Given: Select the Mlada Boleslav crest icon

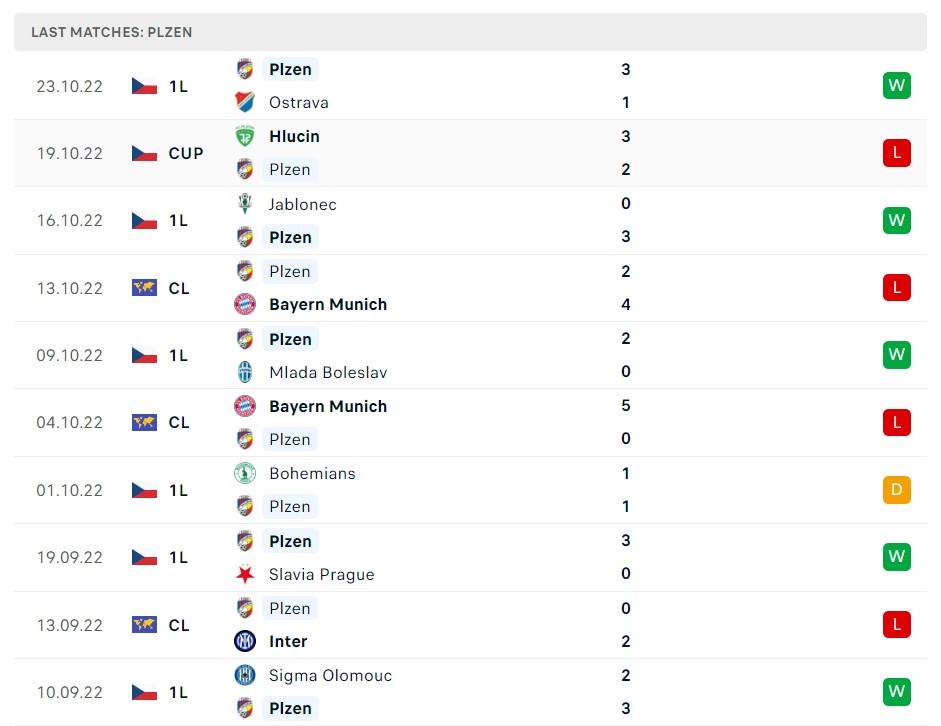Looking at the screenshot, I should [x=245, y=371].
